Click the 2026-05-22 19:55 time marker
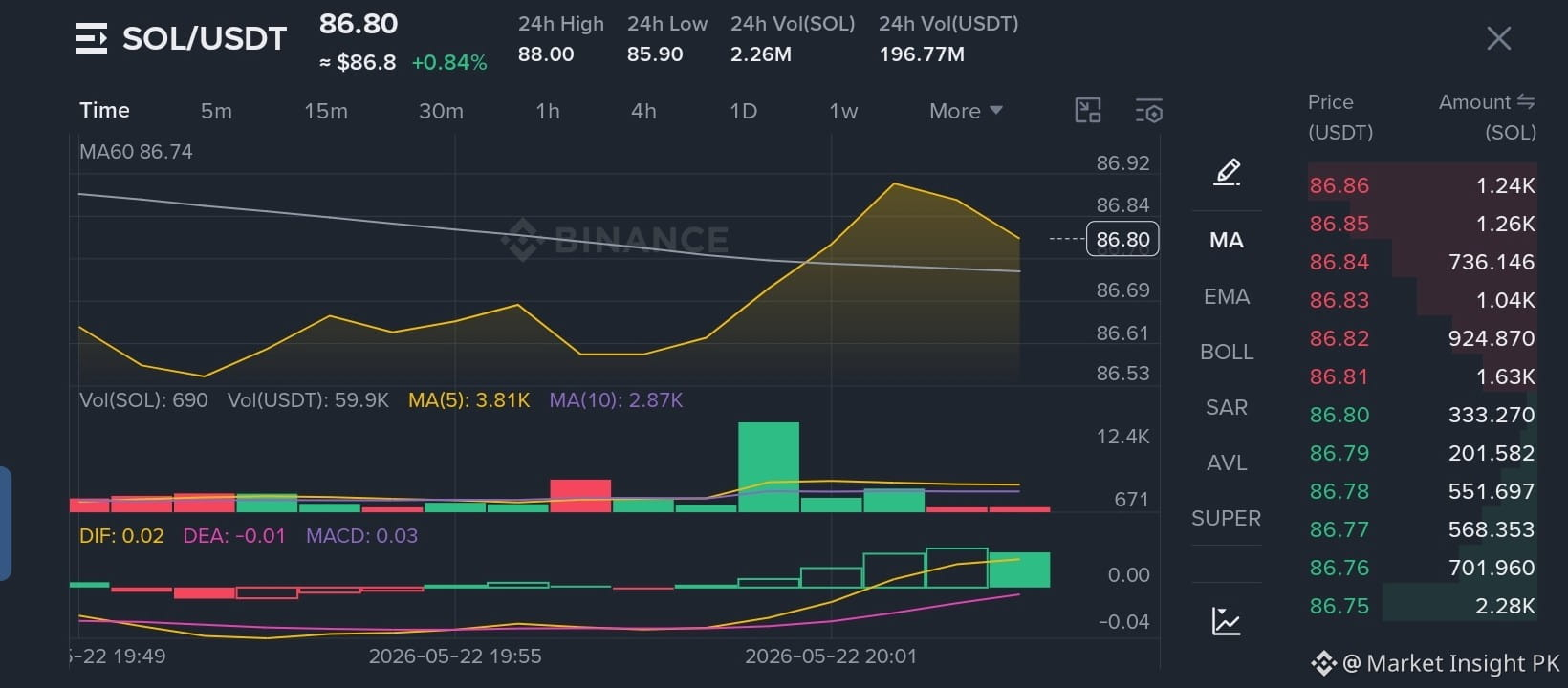The width and height of the screenshot is (1568, 688). pyautogui.click(x=455, y=656)
